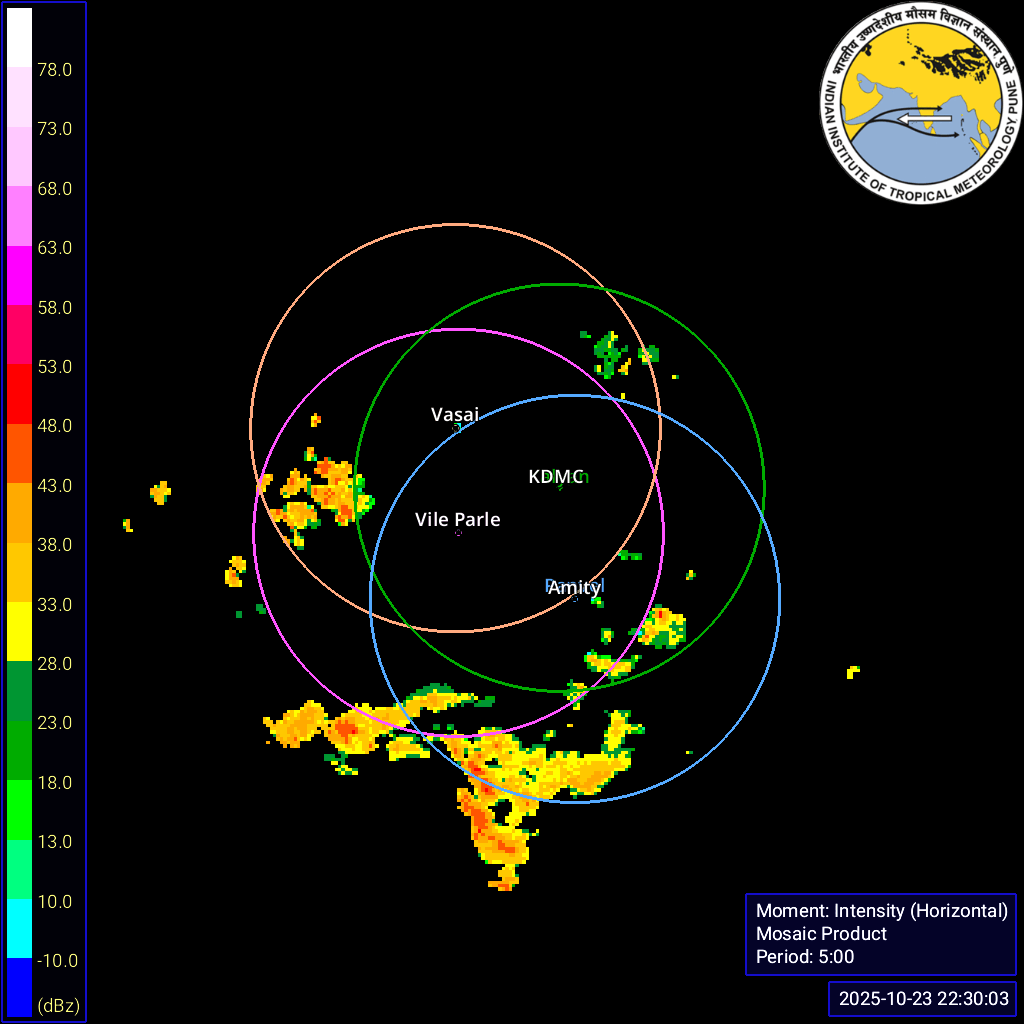Click the 63.0 value on the color scale
The height and width of the screenshot is (1024, 1024).
coord(54,248)
